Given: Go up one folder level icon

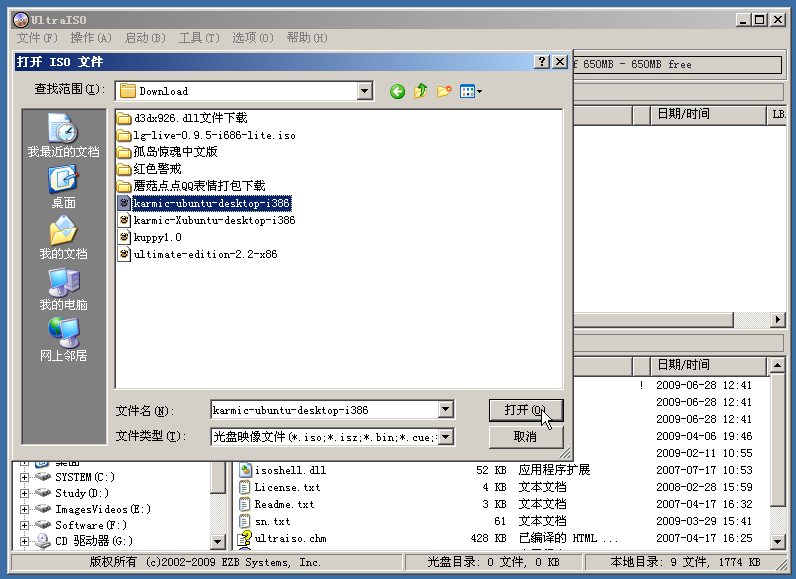Looking at the screenshot, I should [x=420, y=91].
